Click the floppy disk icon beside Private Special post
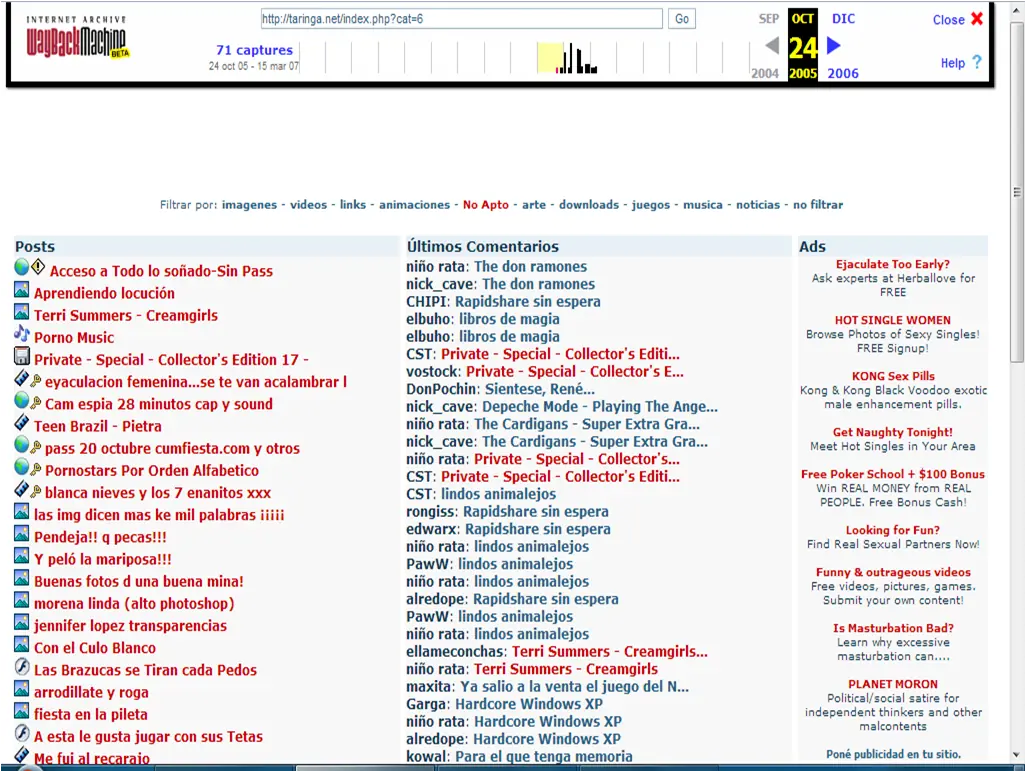Screen dimensions: 1026x772 22,356
